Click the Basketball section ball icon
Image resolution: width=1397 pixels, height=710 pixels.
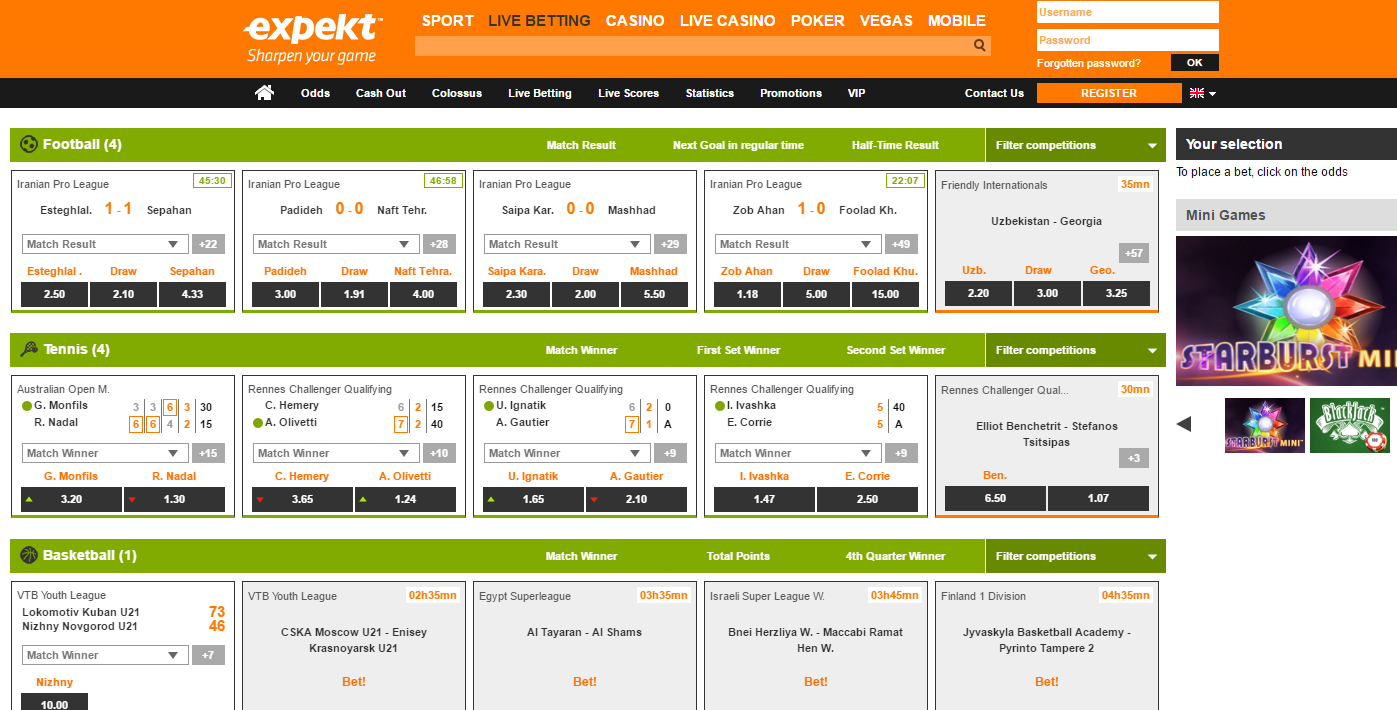coord(29,555)
